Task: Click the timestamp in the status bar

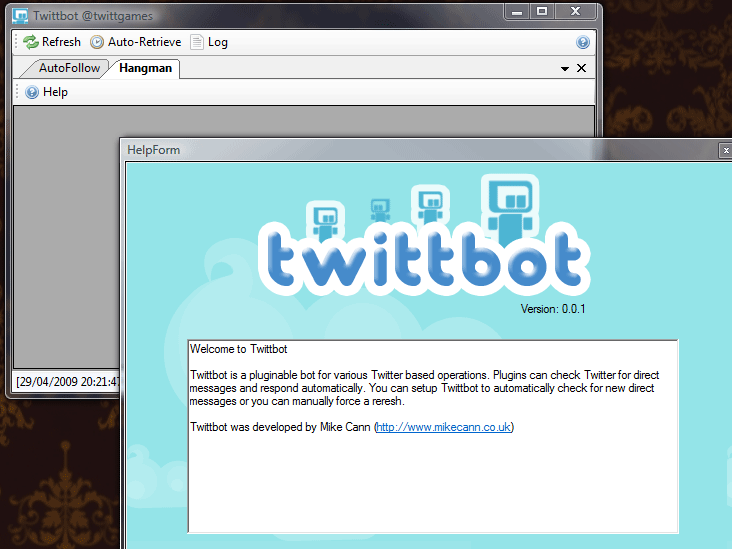Action: click(66, 382)
